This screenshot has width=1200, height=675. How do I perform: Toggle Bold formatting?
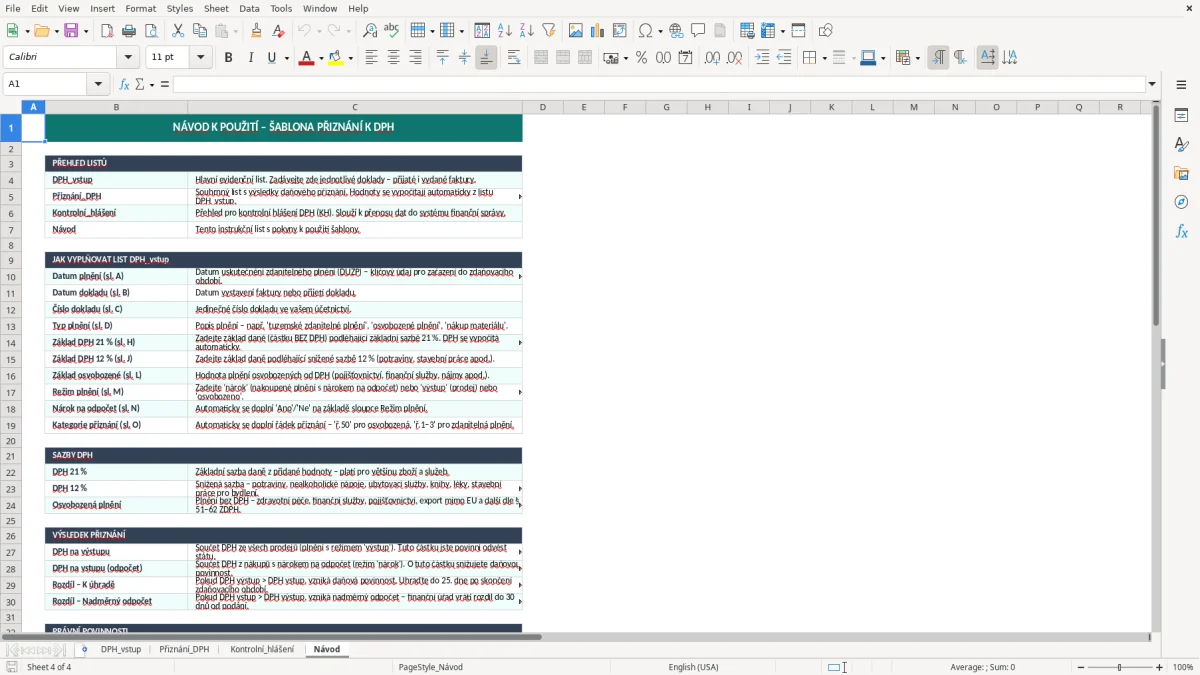(x=228, y=58)
